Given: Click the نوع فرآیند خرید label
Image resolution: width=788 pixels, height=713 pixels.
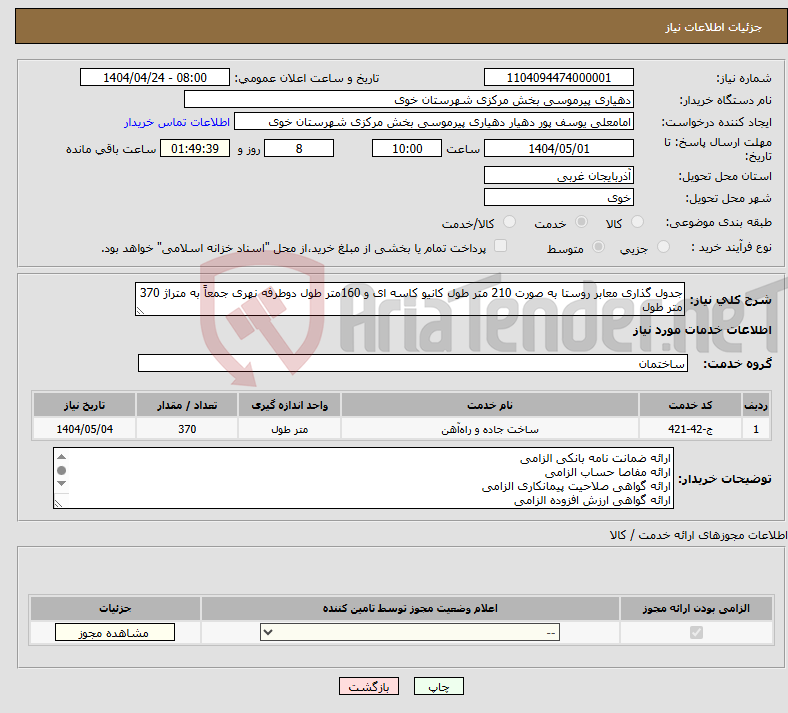Looking at the screenshot, I should point(731,247).
